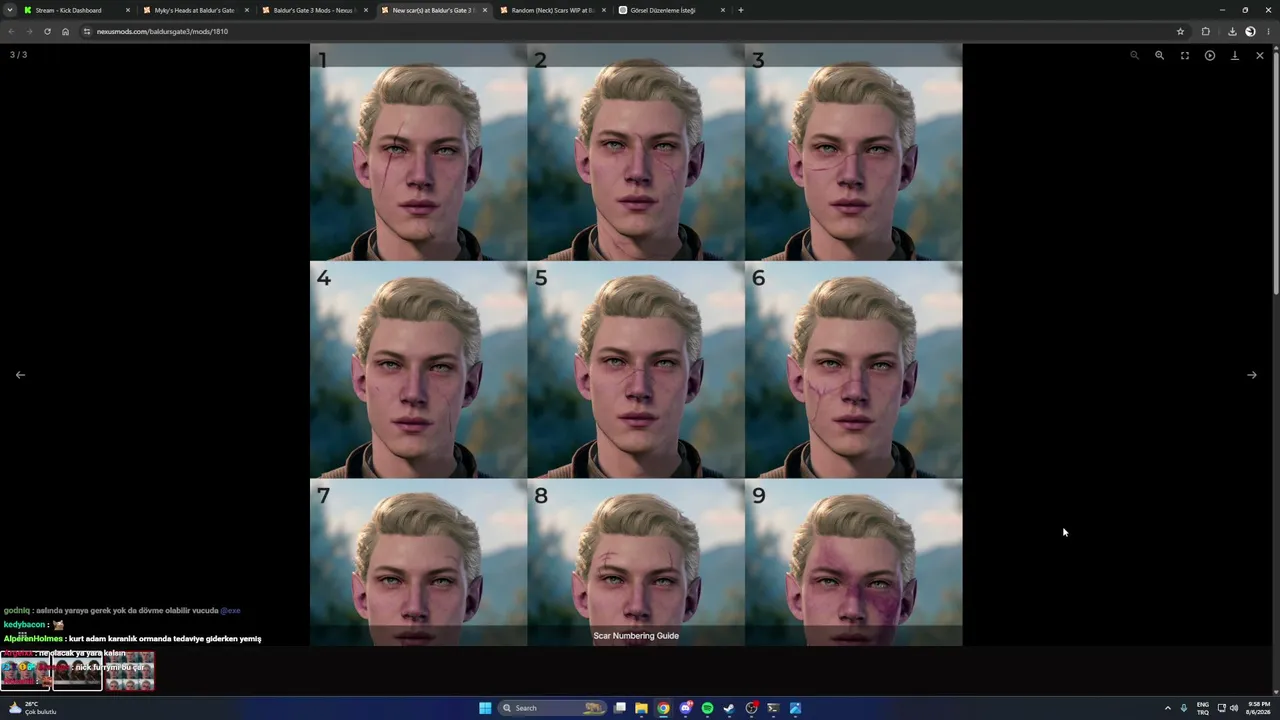Screen dimensions: 1280x720
Task: Go to the previous gallery image
Action: pyautogui.click(x=20, y=375)
